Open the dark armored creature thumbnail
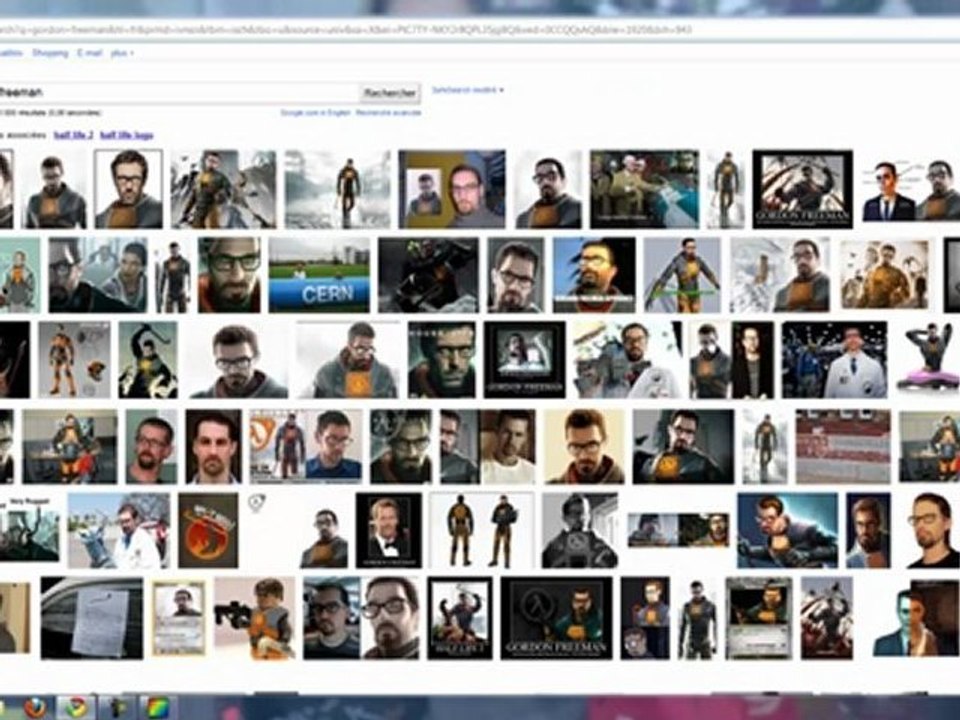 point(429,275)
